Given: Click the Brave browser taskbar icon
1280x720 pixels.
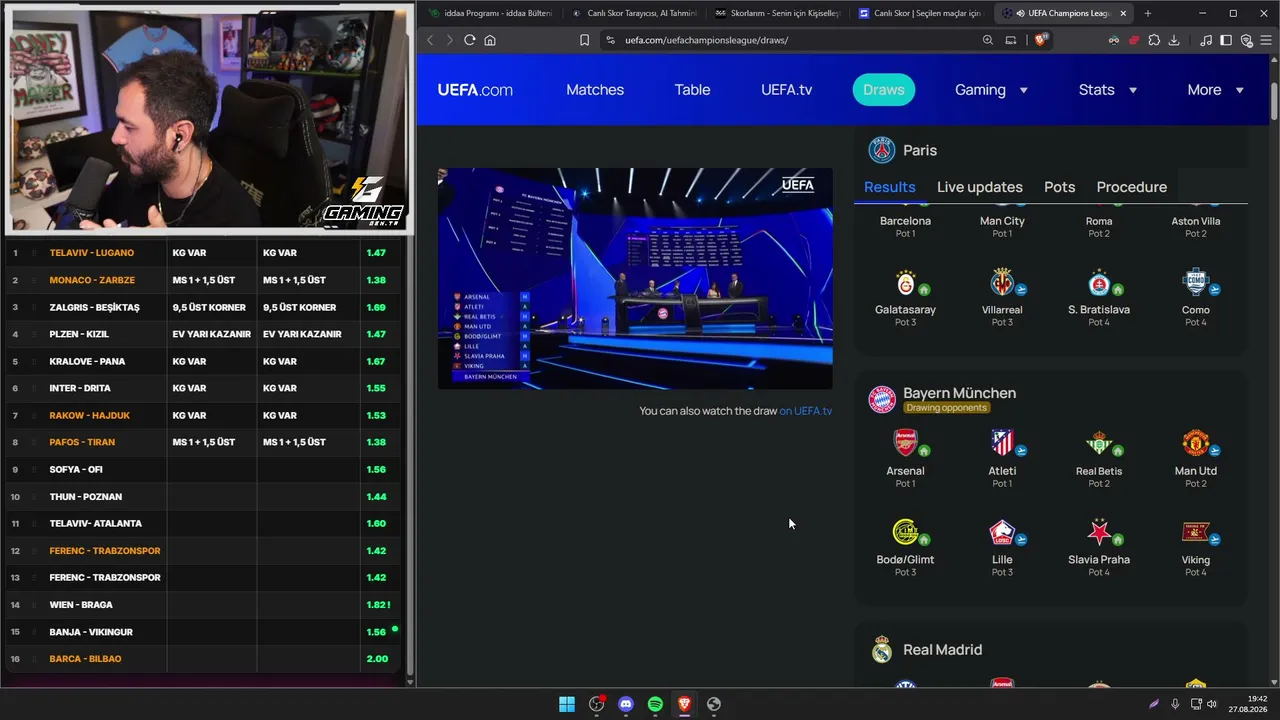Looking at the screenshot, I should point(684,704).
